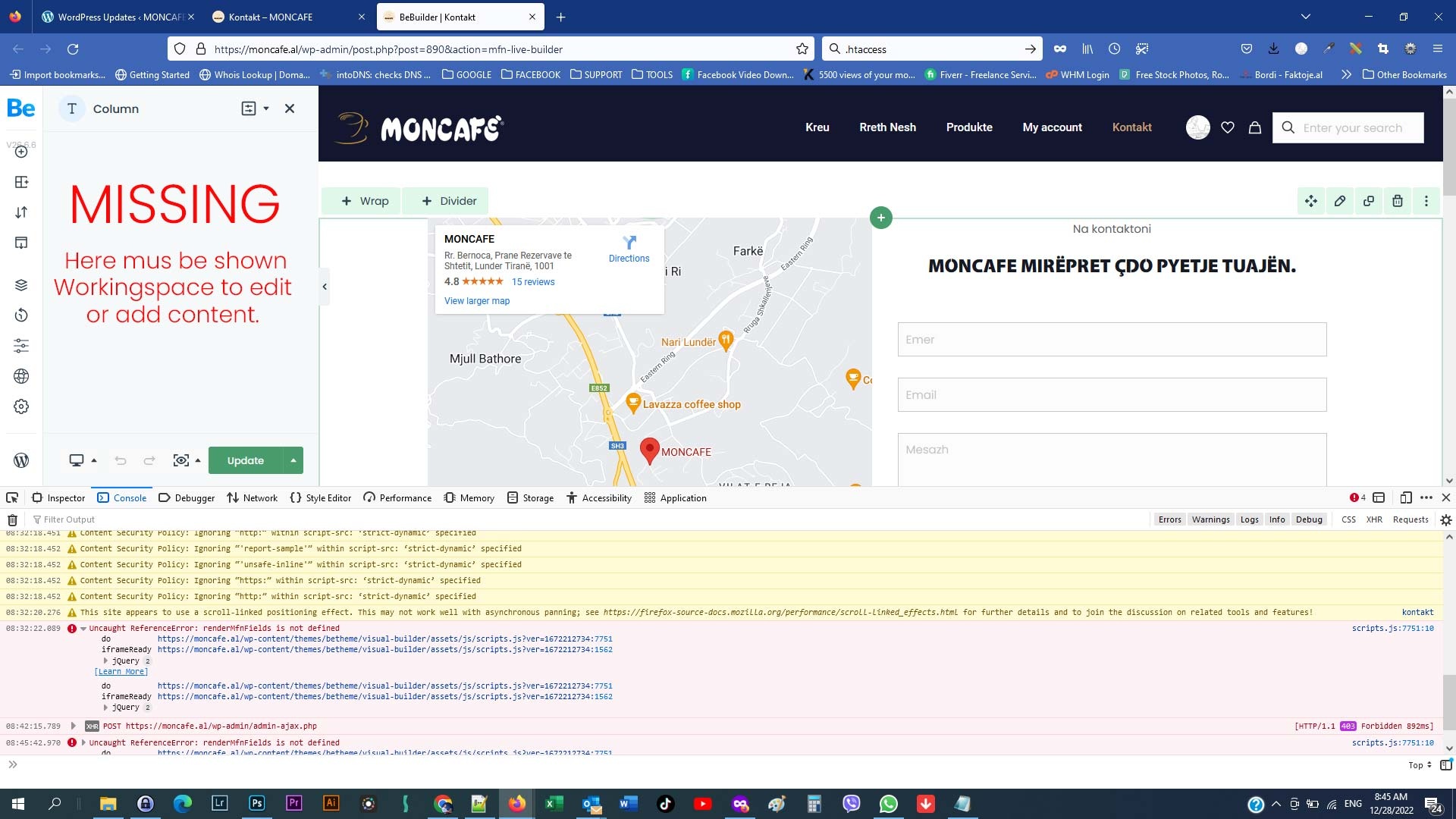Click the green Update button
This screenshot has height=819, width=1456.
(x=246, y=460)
